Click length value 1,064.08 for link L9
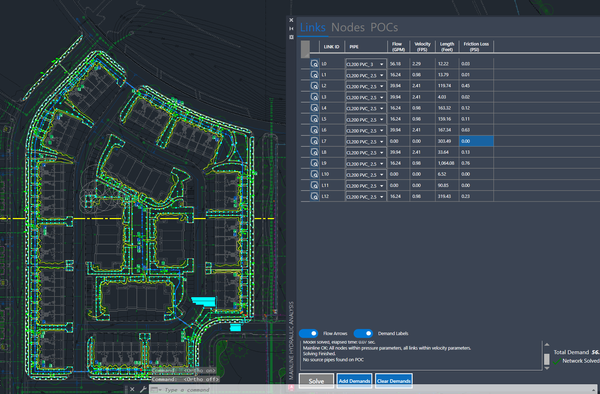The width and height of the screenshot is (600, 394). point(447,163)
